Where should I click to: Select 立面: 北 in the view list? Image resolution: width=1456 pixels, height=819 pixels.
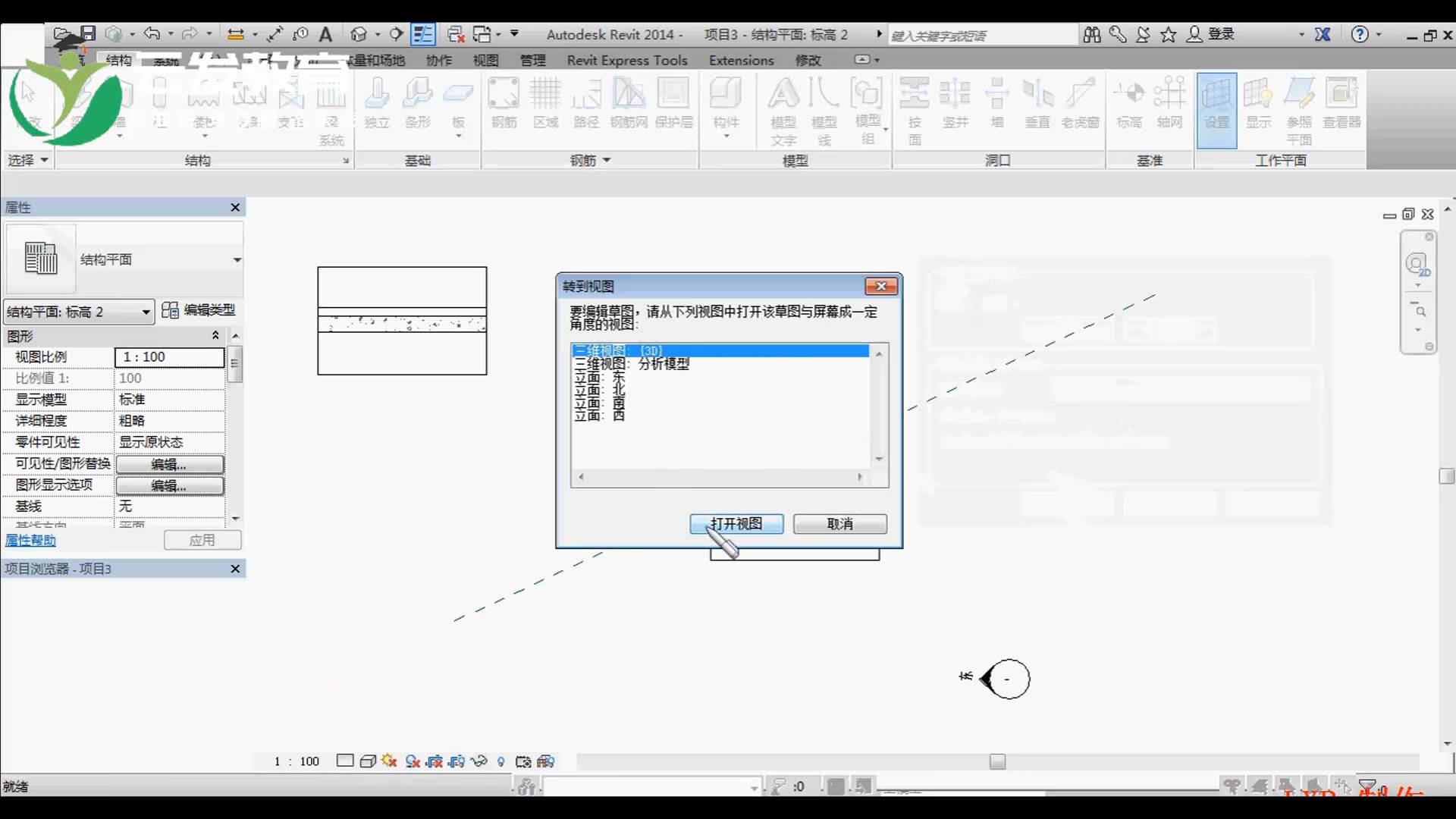[599, 390]
